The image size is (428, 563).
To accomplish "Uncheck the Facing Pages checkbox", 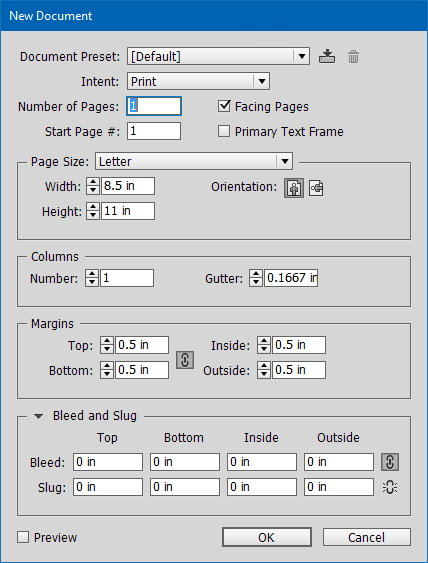I will coord(224,106).
